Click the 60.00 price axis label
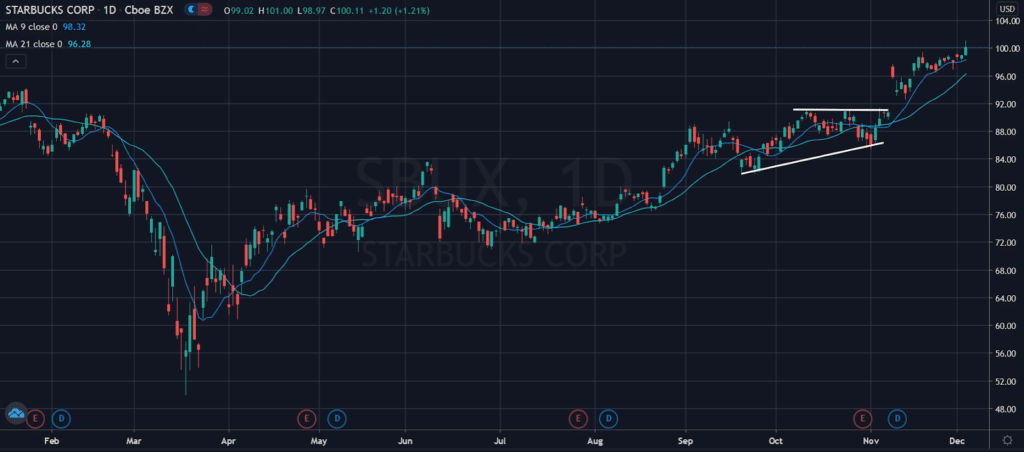 point(1004,326)
